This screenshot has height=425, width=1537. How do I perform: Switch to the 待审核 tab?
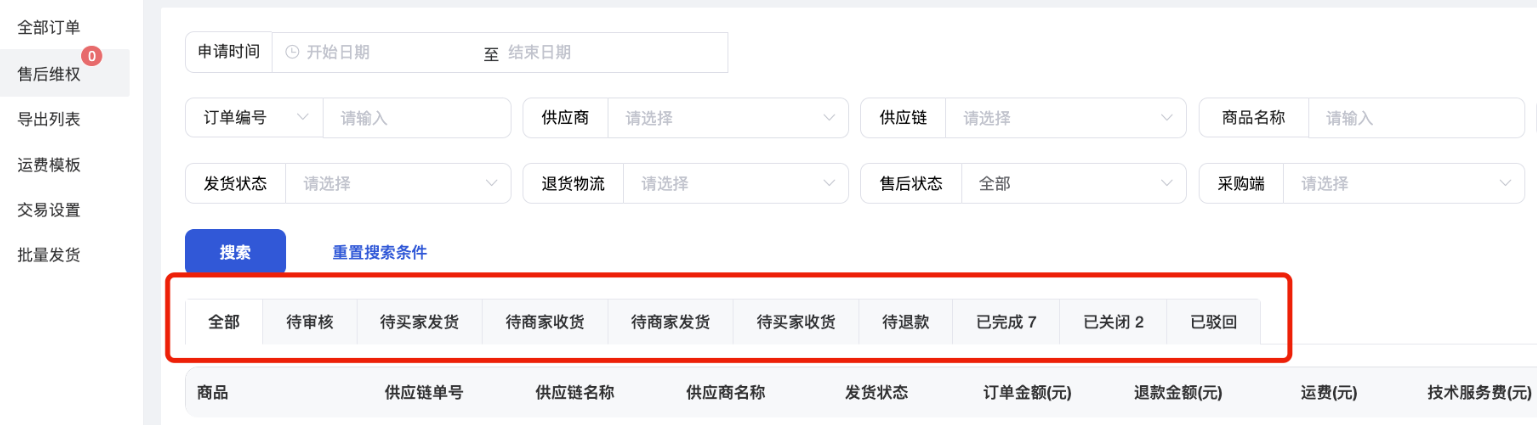click(309, 322)
